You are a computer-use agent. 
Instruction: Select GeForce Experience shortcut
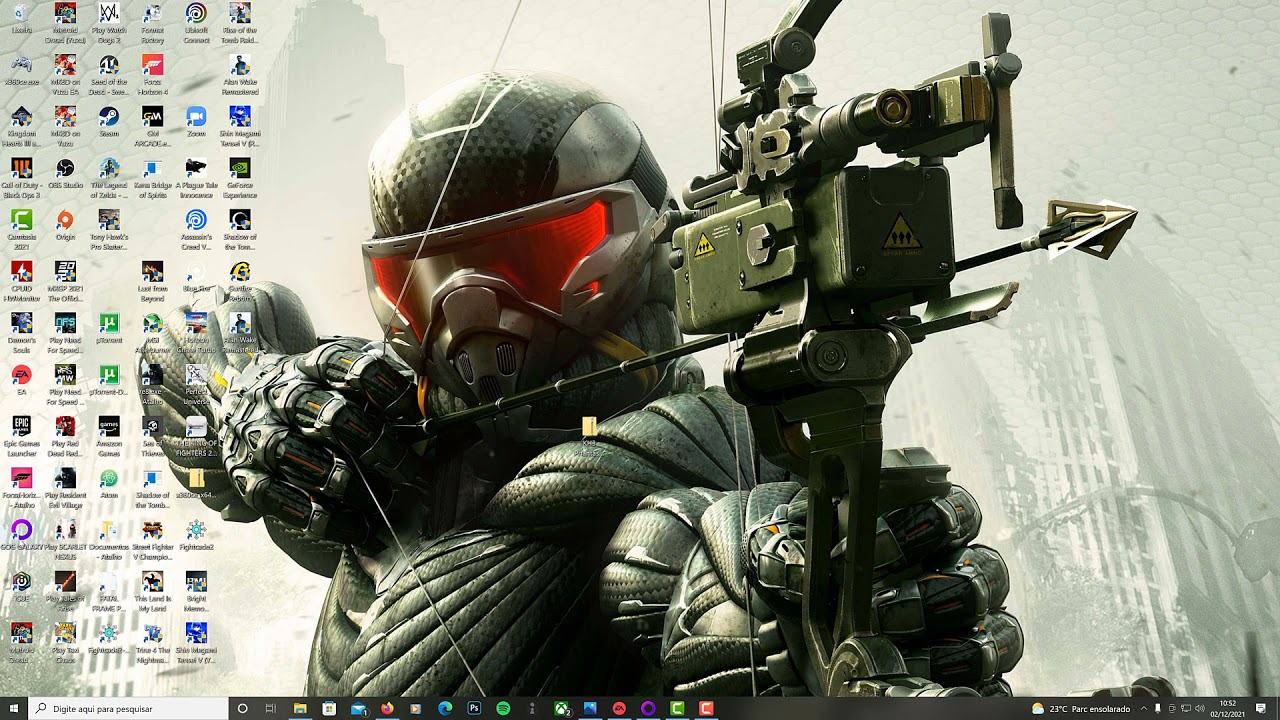(240, 179)
